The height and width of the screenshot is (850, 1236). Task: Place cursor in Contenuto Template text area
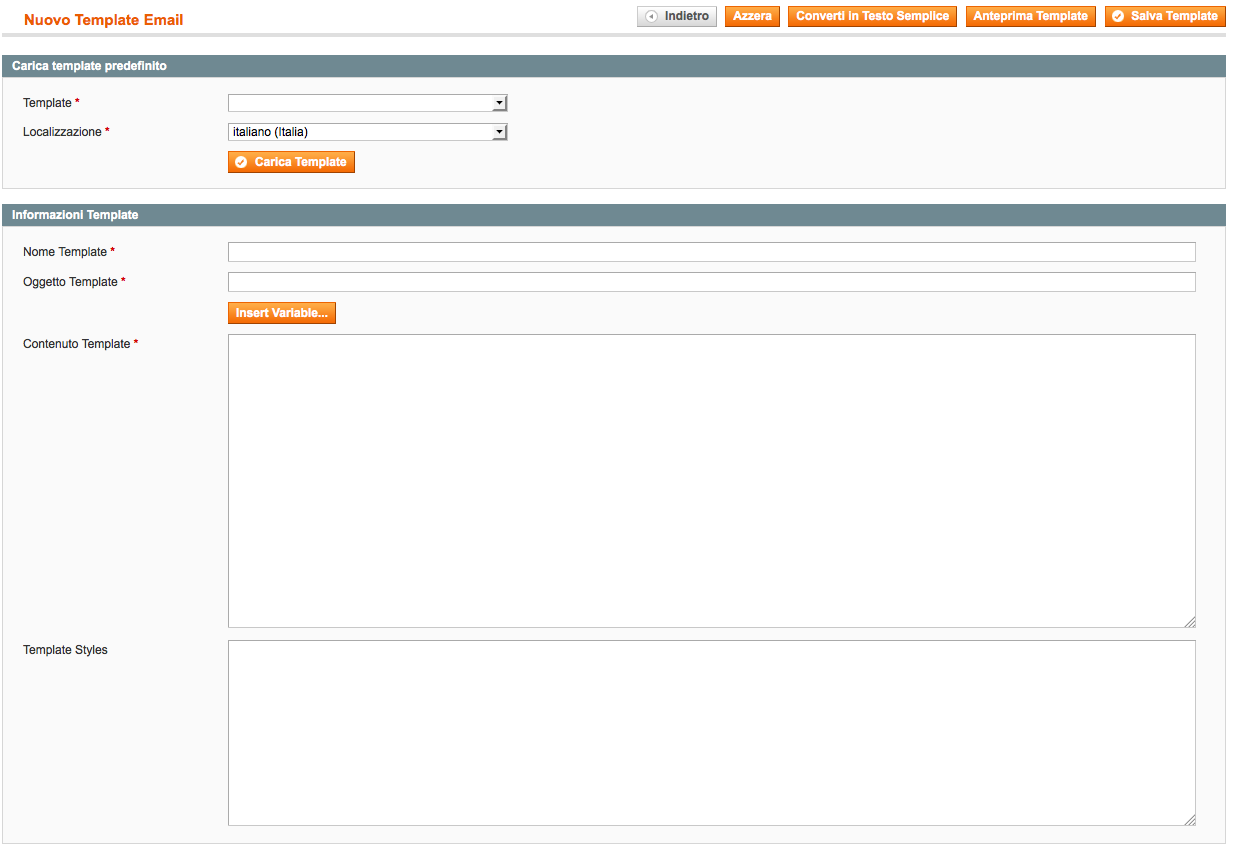pyautogui.click(x=711, y=480)
